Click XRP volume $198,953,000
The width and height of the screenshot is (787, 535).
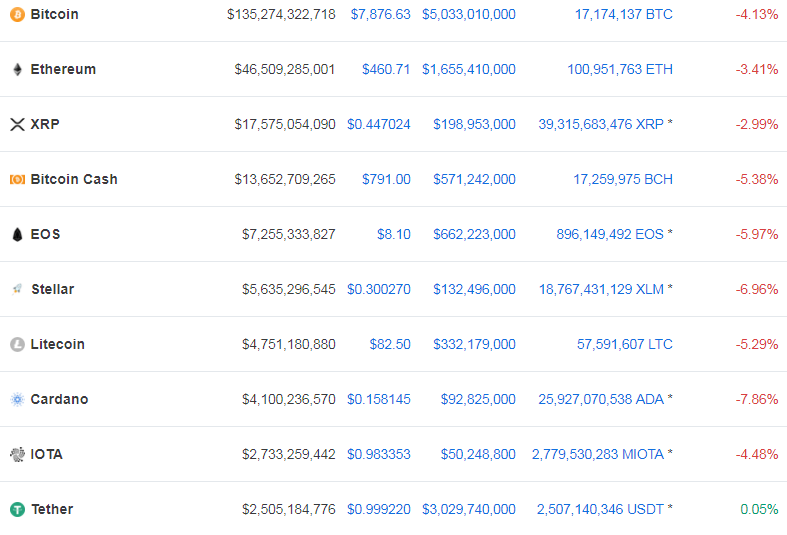(x=474, y=124)
